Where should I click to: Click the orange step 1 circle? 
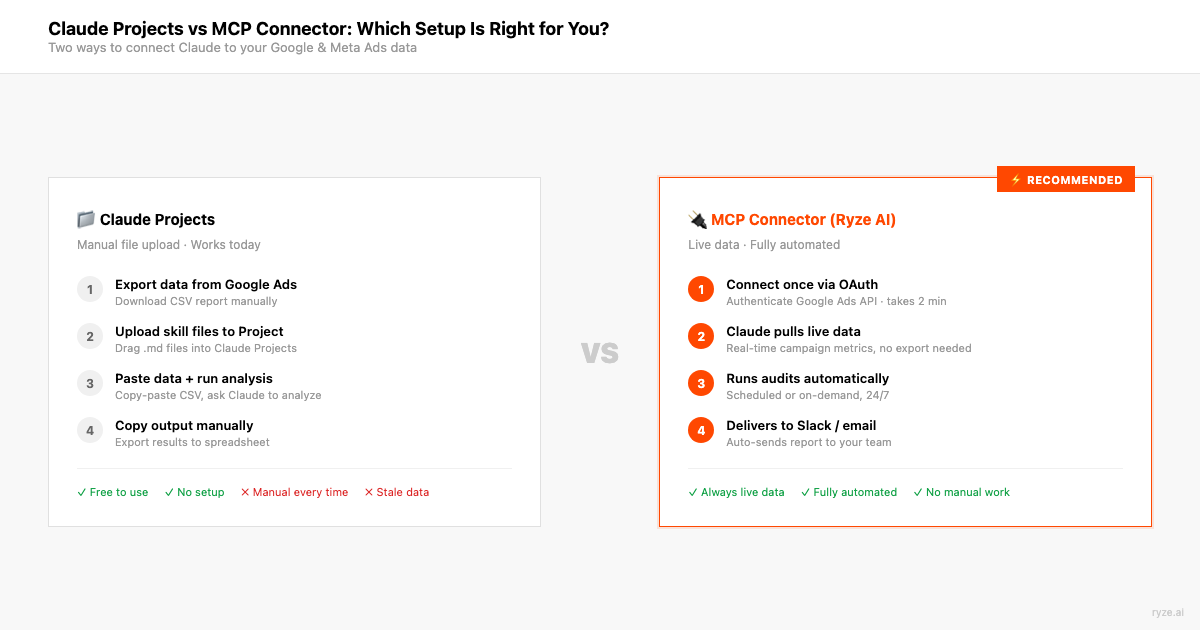click(x=701, y=290)
